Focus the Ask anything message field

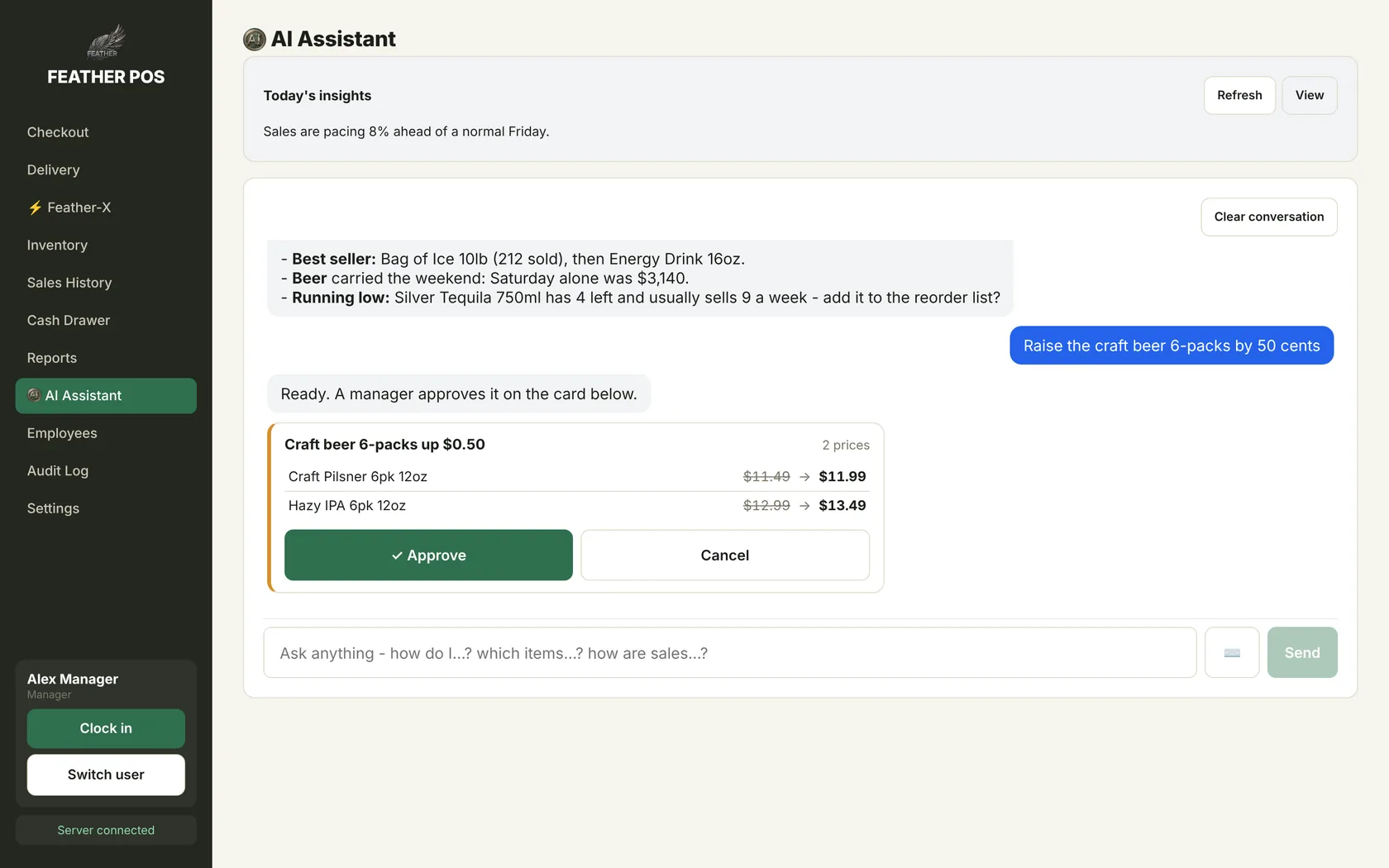click(x=730, y=652)
